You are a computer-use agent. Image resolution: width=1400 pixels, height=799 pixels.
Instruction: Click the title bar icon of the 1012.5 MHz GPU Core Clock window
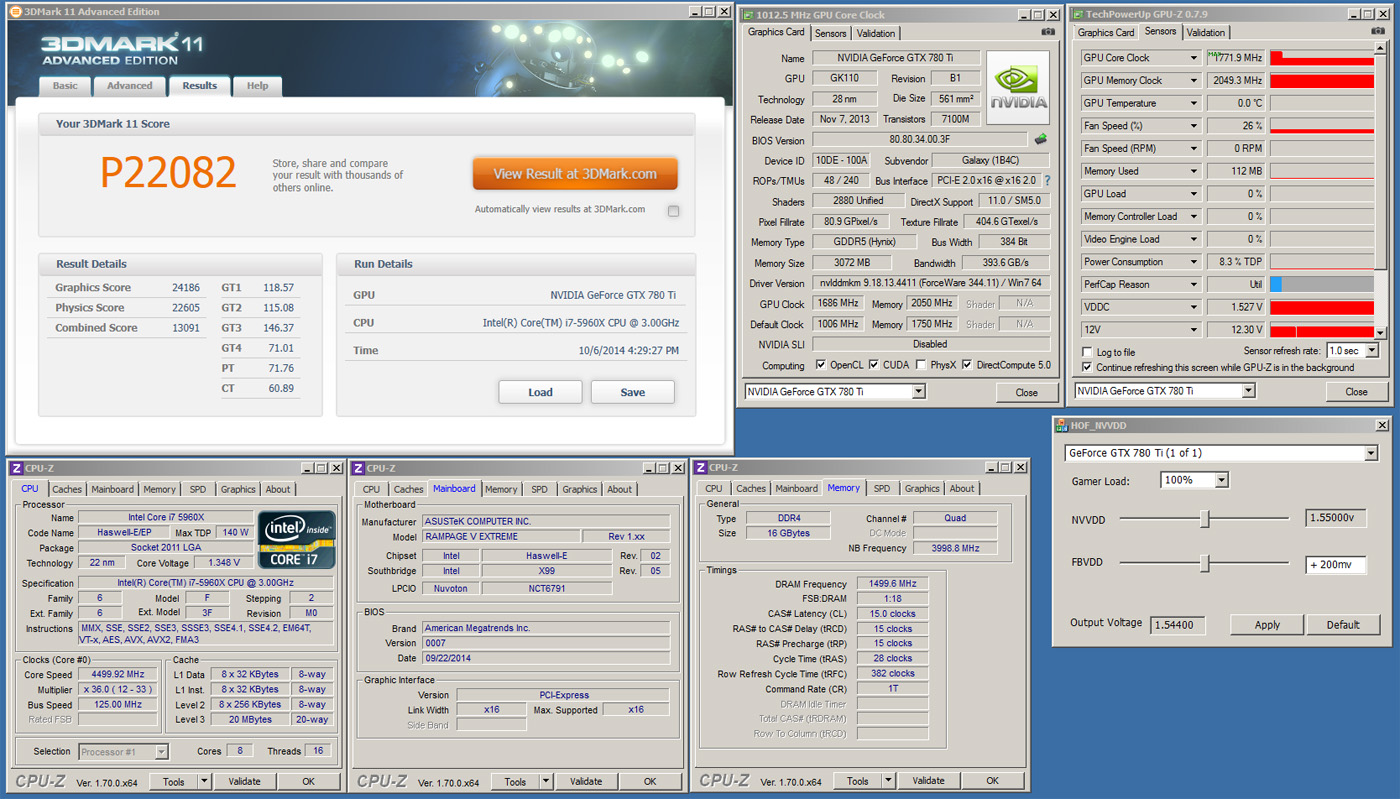749,14
